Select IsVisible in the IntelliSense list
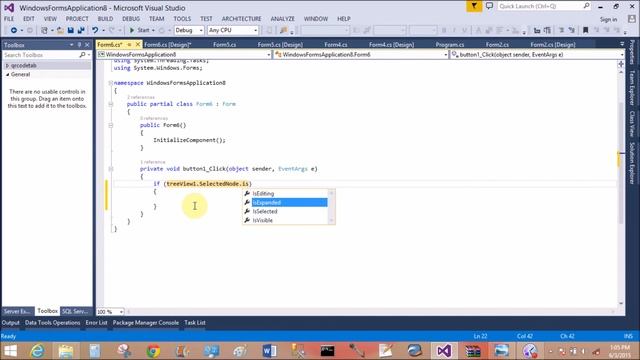 click(289, 220)
